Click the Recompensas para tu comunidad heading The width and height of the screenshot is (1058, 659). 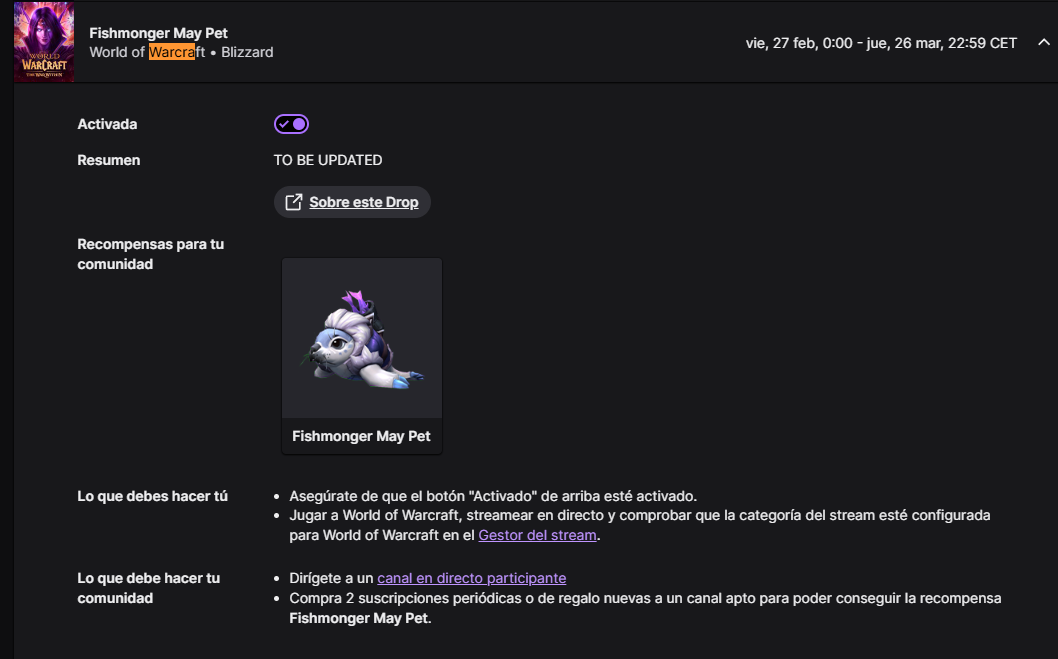(x=150, y=254)
